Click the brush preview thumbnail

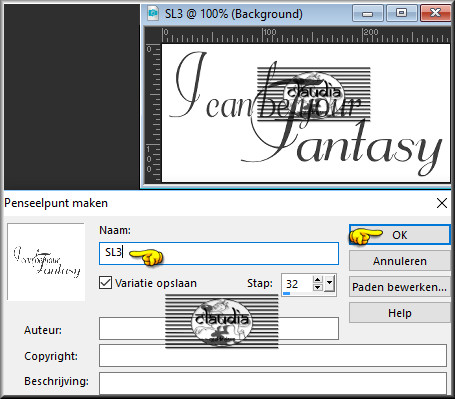pyautogui.click(x=46, y=262)
